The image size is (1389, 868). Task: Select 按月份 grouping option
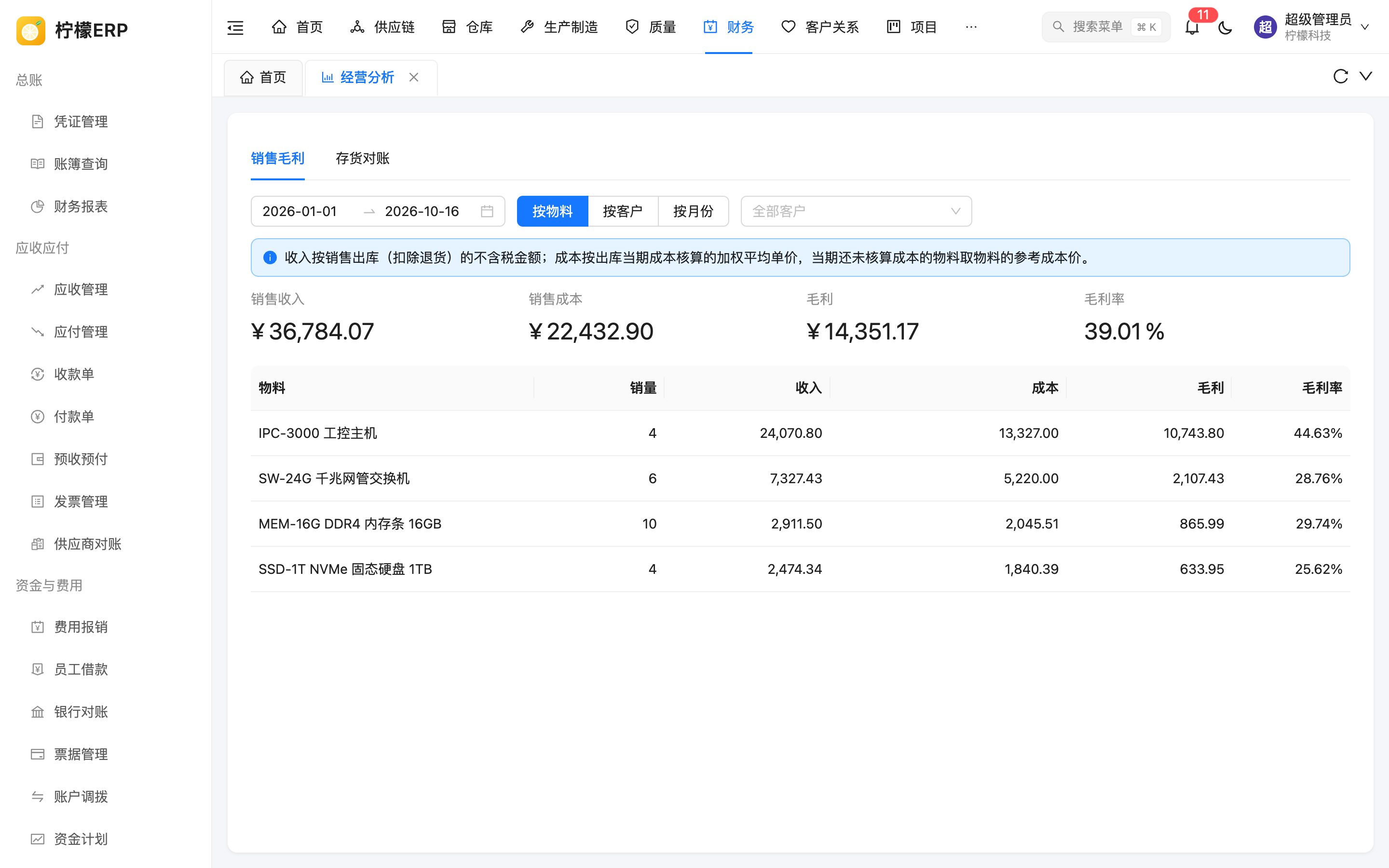click(x=694, y=211)
